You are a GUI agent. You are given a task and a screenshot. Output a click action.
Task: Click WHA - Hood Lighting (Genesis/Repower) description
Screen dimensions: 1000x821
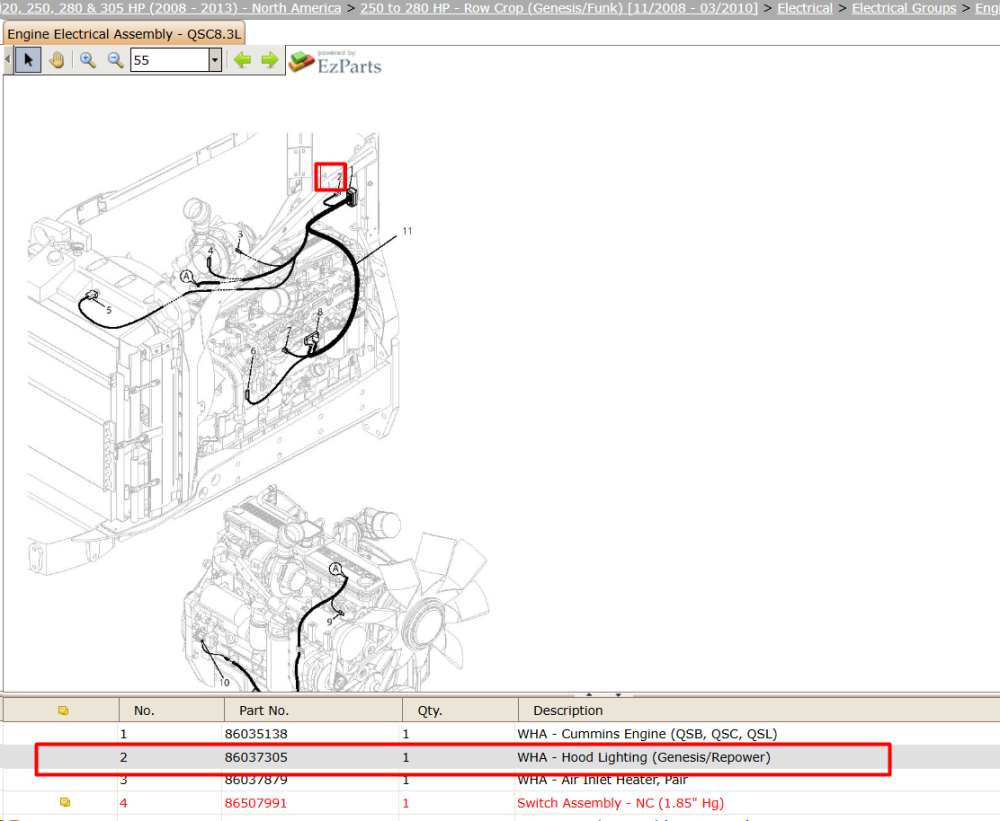(x=643, y=757)
